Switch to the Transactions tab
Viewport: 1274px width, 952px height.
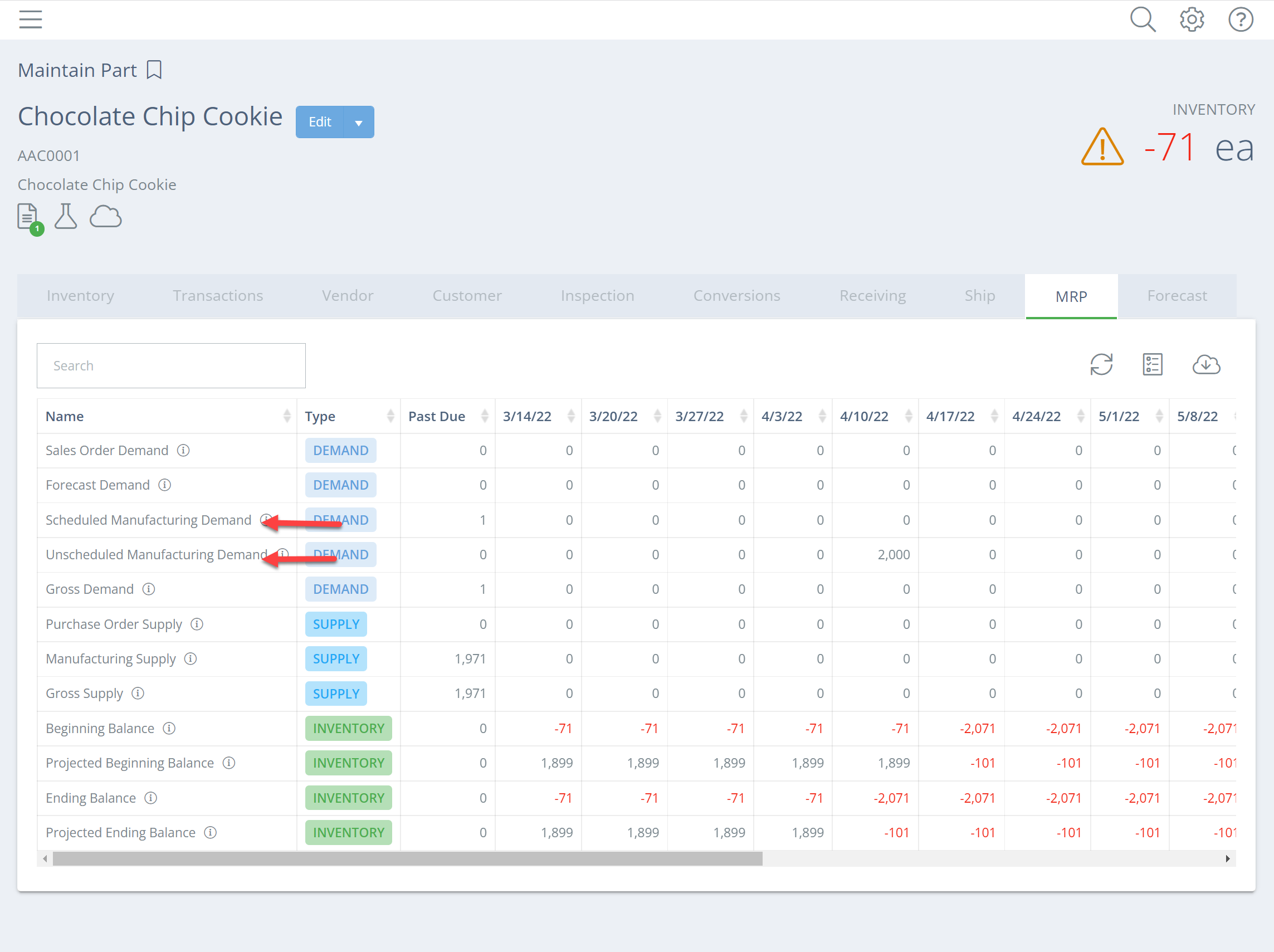click(218, 296)
